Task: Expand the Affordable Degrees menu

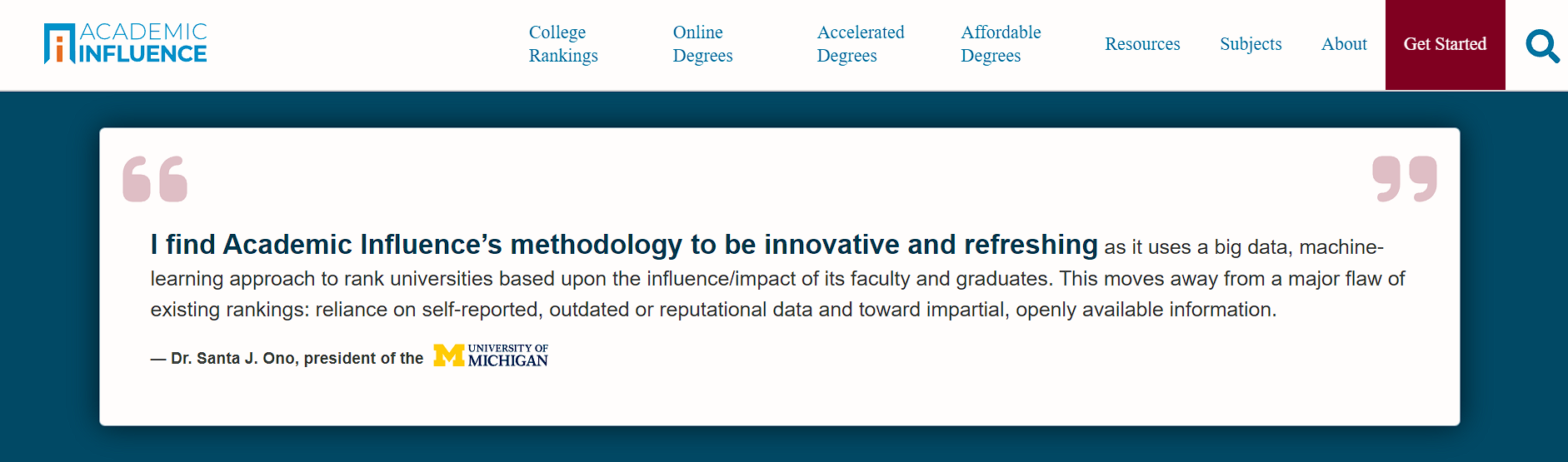Action: click(x=1001, y=44)
